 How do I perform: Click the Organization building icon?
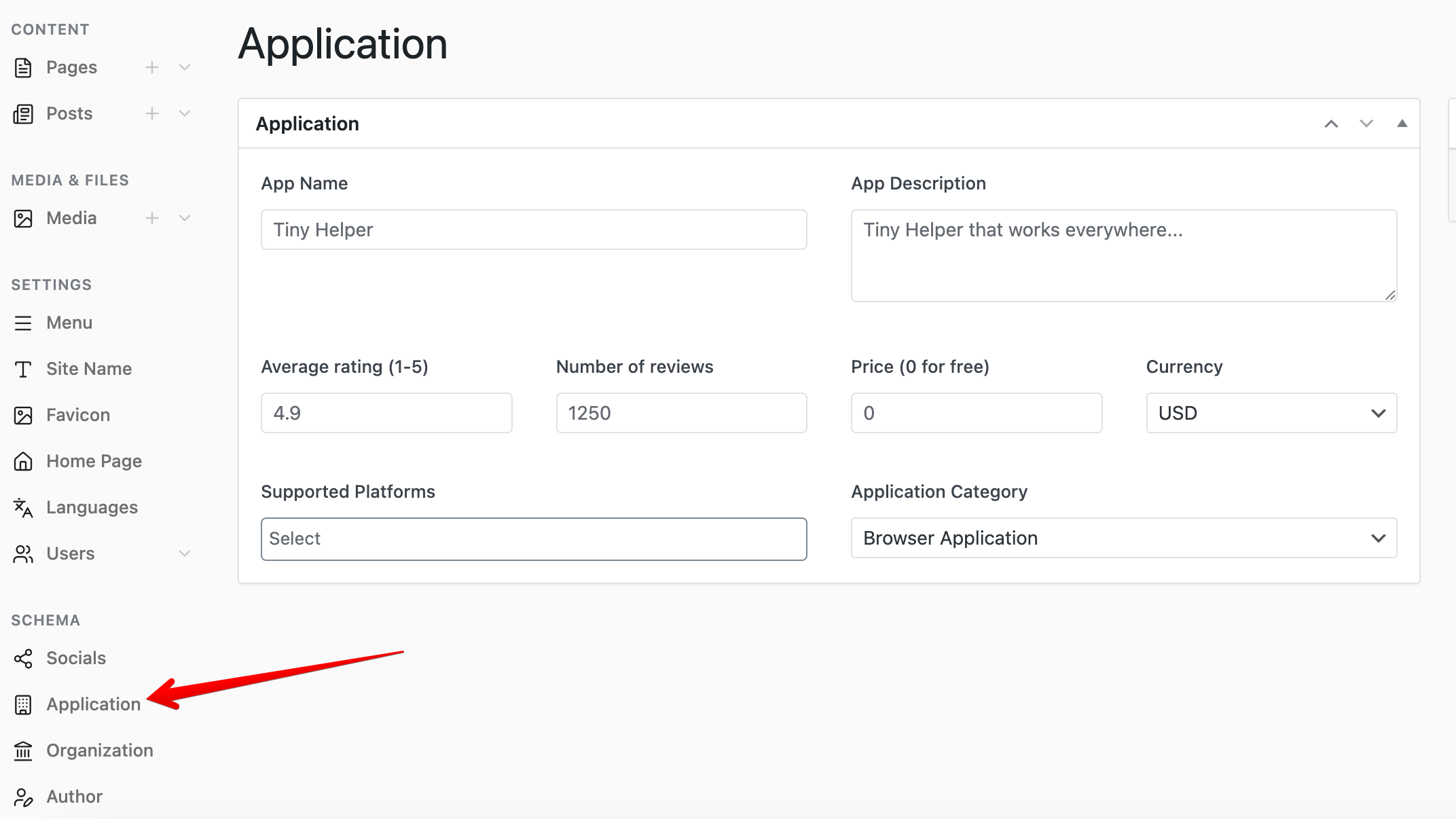[23, 750]
